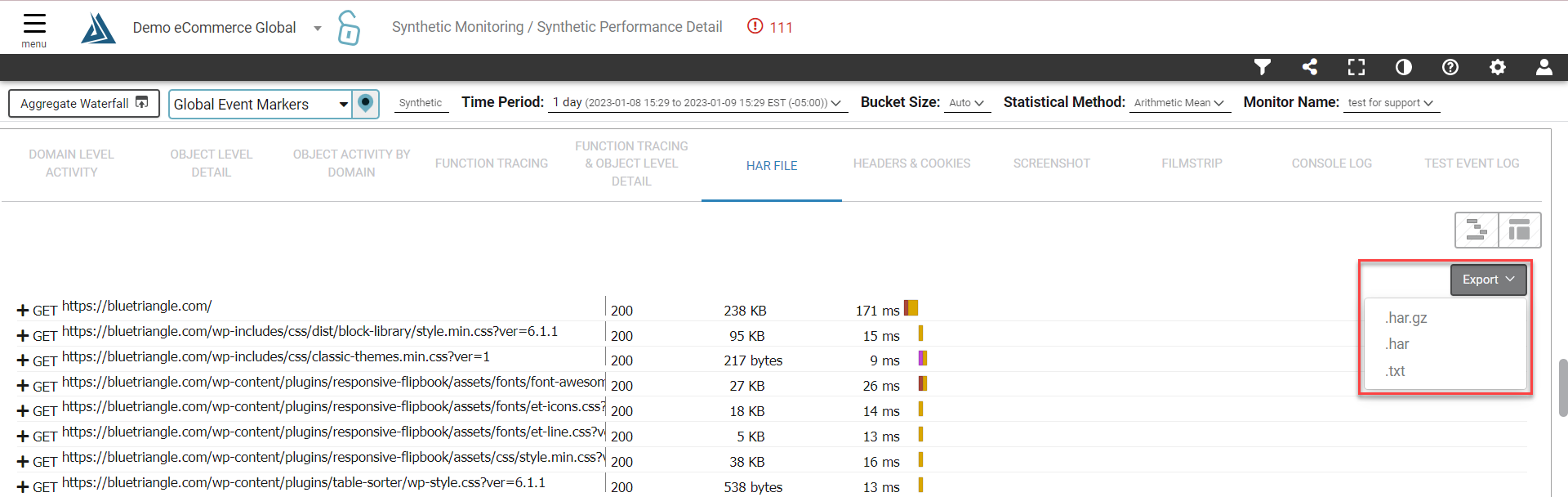Open the help question mark icon

point(1450,67)
